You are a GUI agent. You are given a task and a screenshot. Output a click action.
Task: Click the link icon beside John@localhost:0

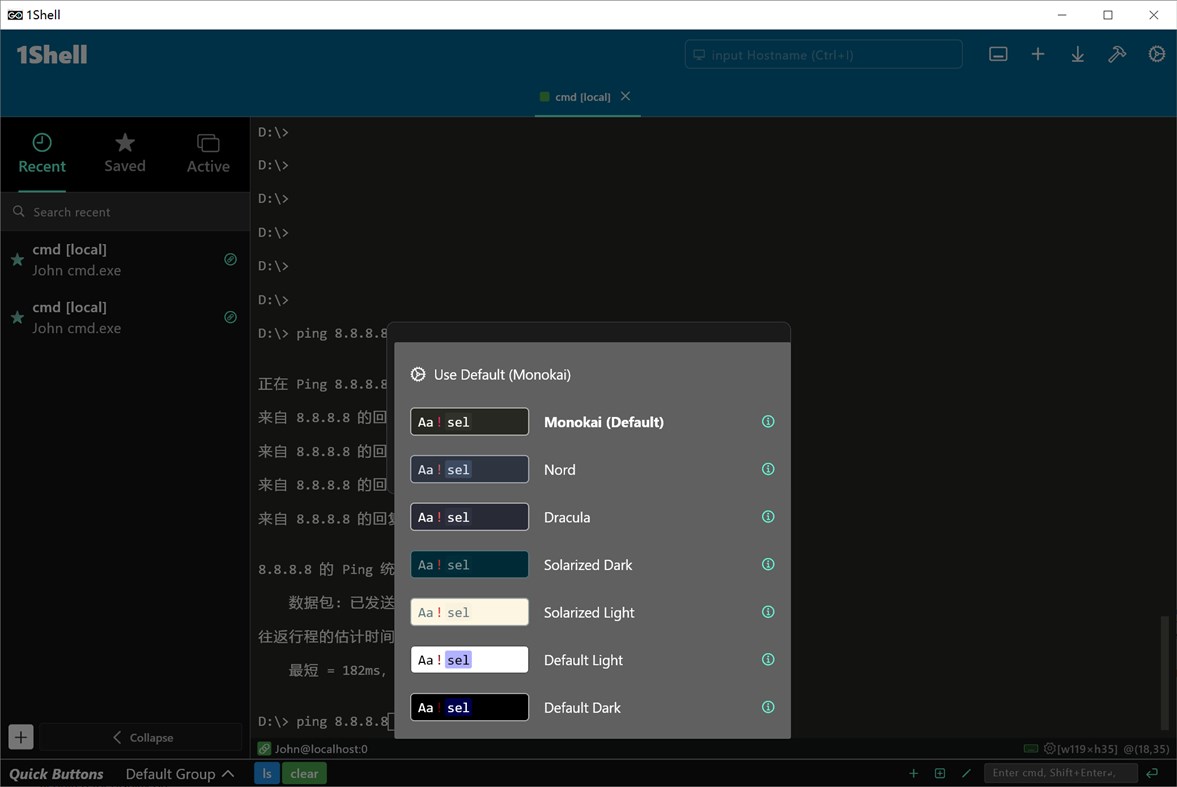(264, 749)
